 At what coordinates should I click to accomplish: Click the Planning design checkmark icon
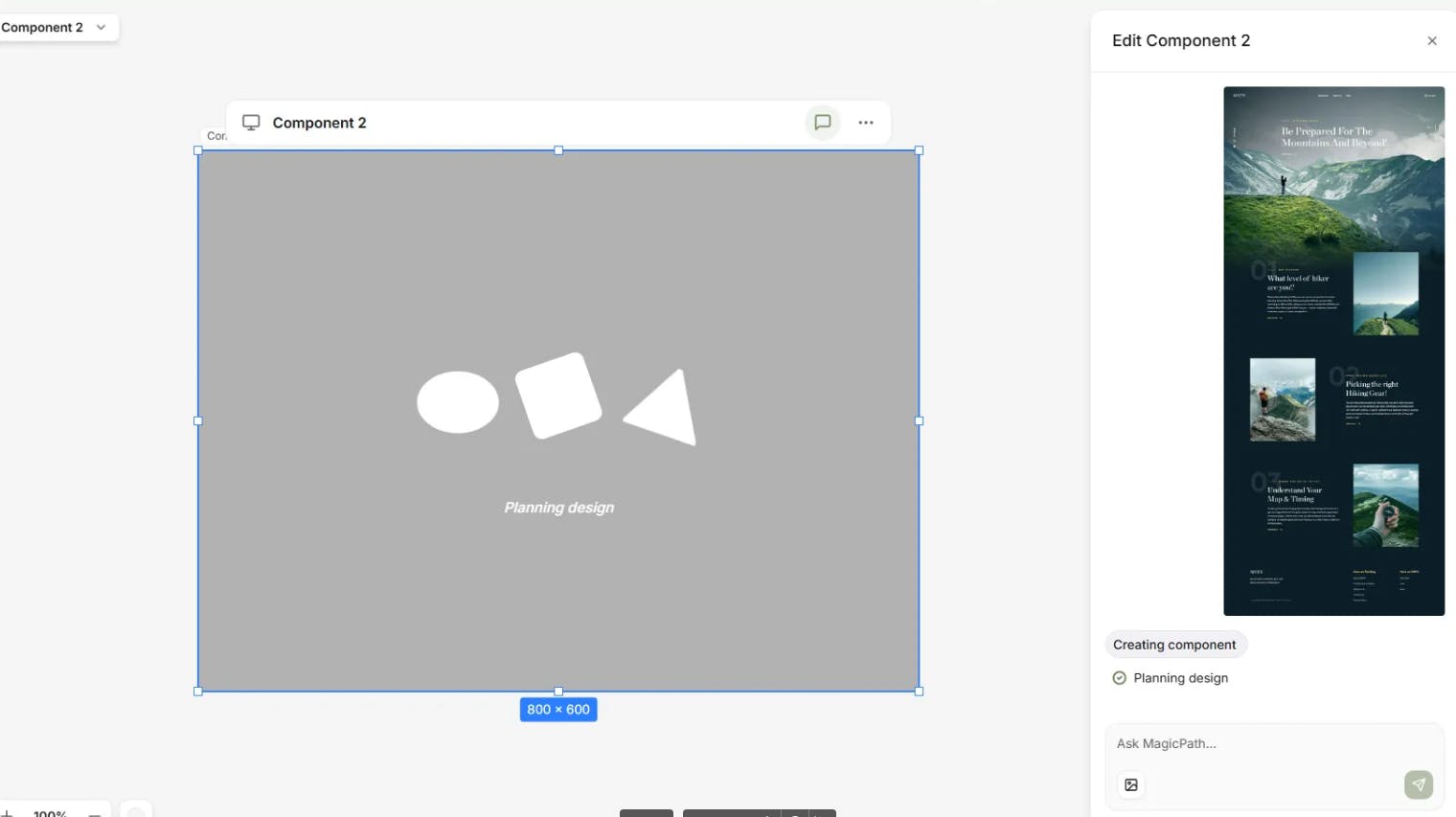tap(1119, 678)
